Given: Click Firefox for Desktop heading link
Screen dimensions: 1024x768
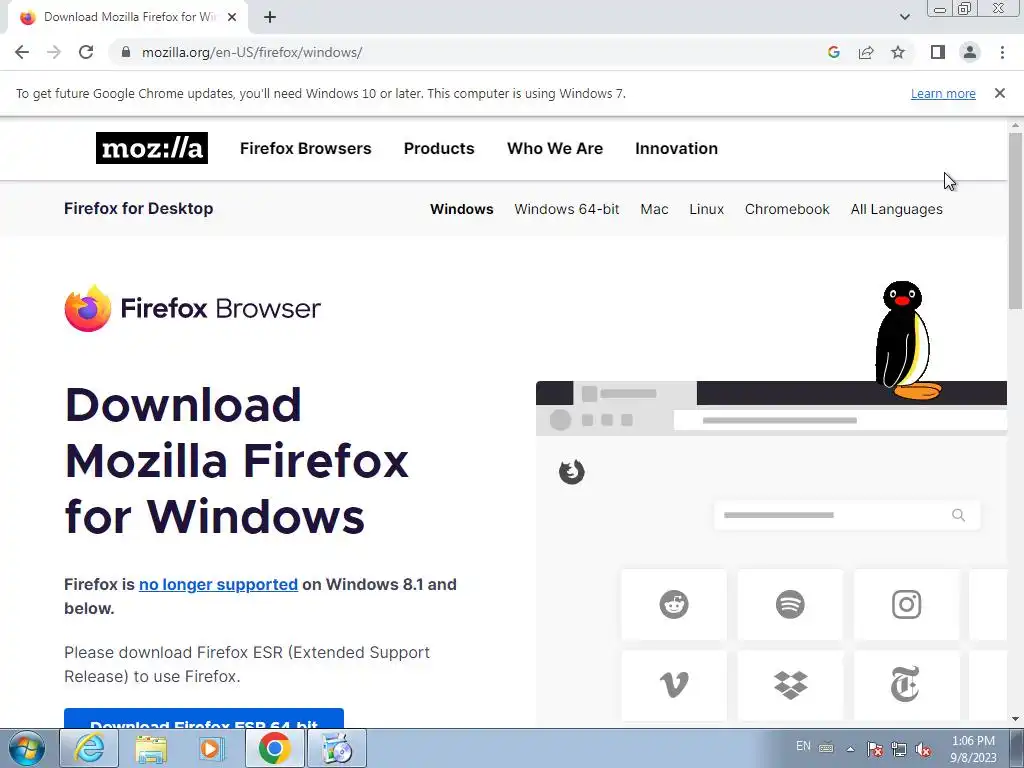Looking at the screenshot, I should pyautogui.click(x=138, y=208).
